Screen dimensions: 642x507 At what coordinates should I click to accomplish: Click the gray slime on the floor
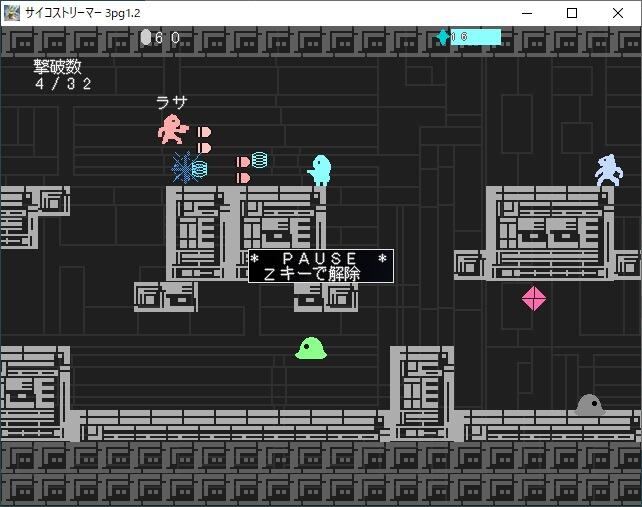[x=590, y=404]
